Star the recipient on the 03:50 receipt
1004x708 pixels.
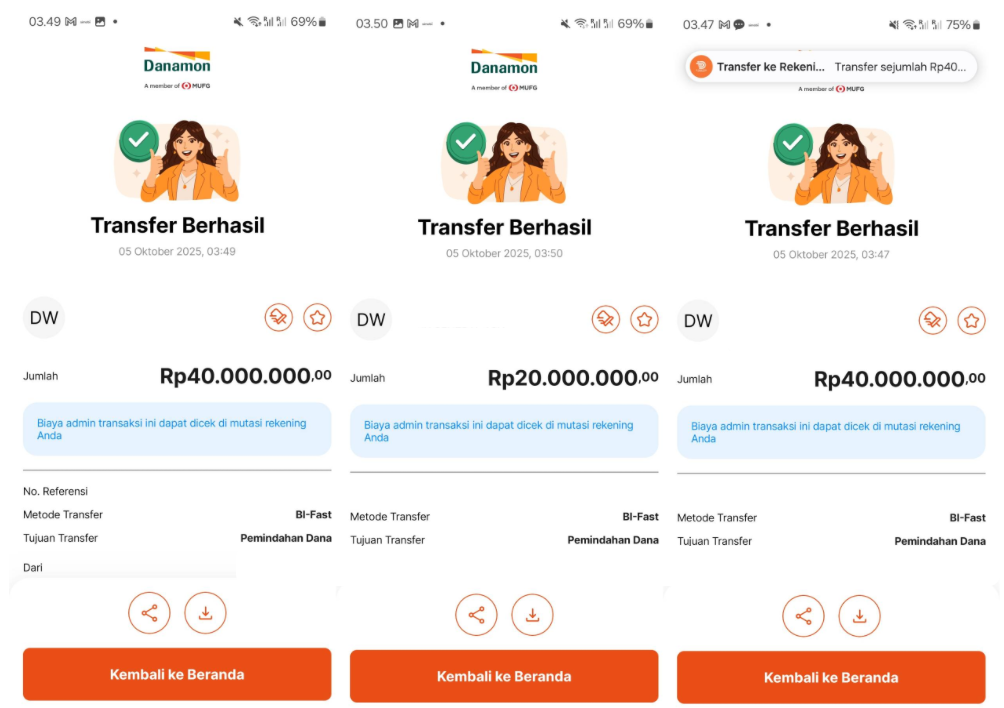644,320
